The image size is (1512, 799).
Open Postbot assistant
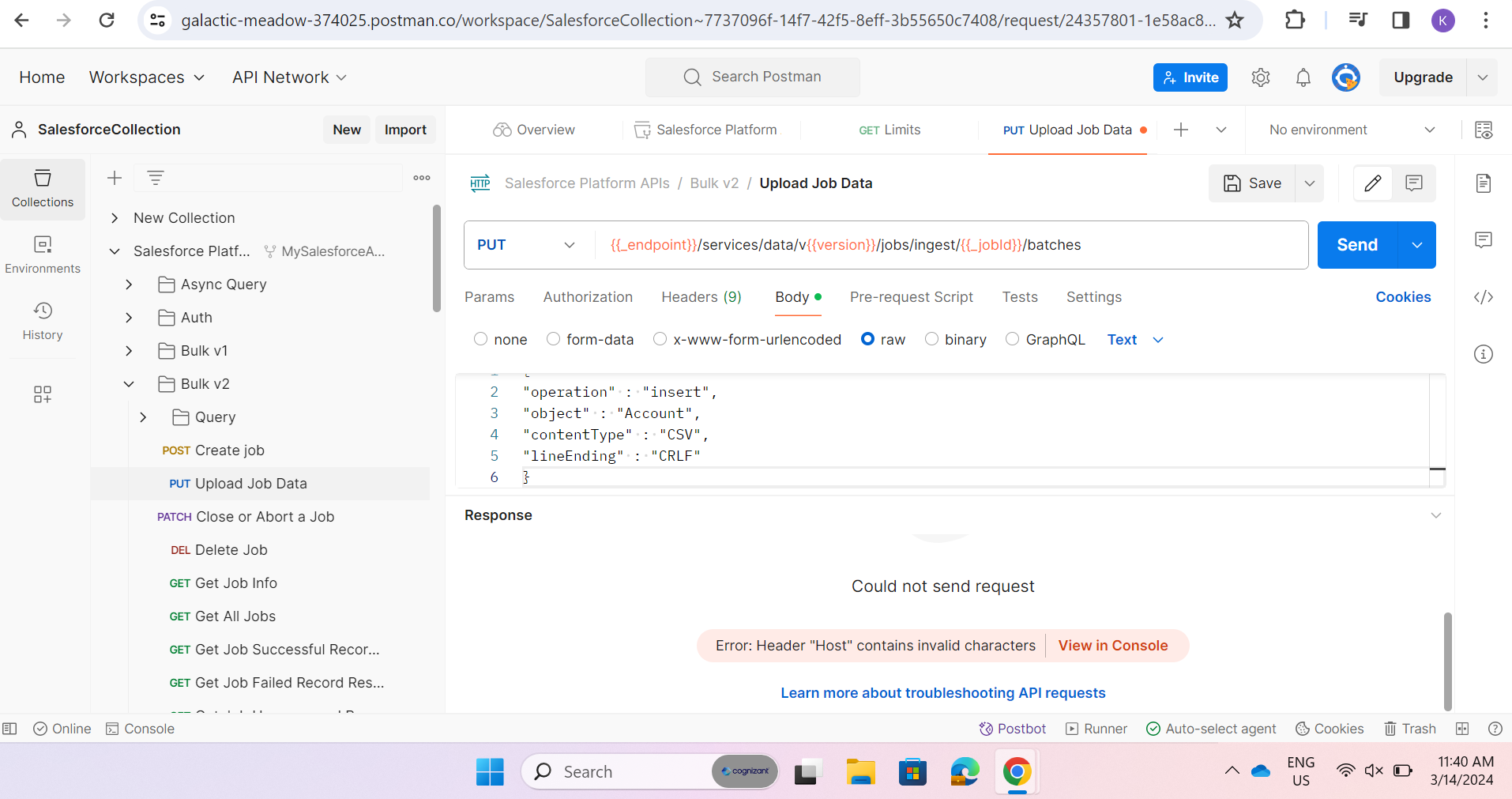[x=1012, y=729]
